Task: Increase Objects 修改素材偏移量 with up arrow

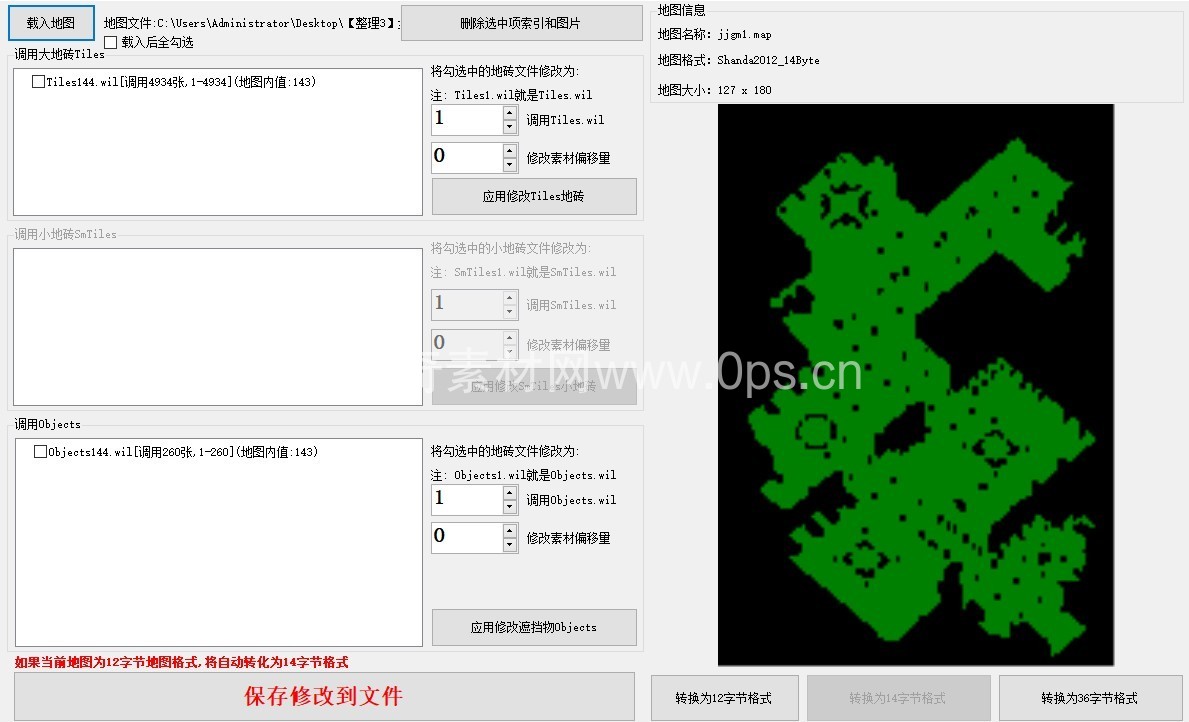Action: pyautogui.click(x=510, y=531)
